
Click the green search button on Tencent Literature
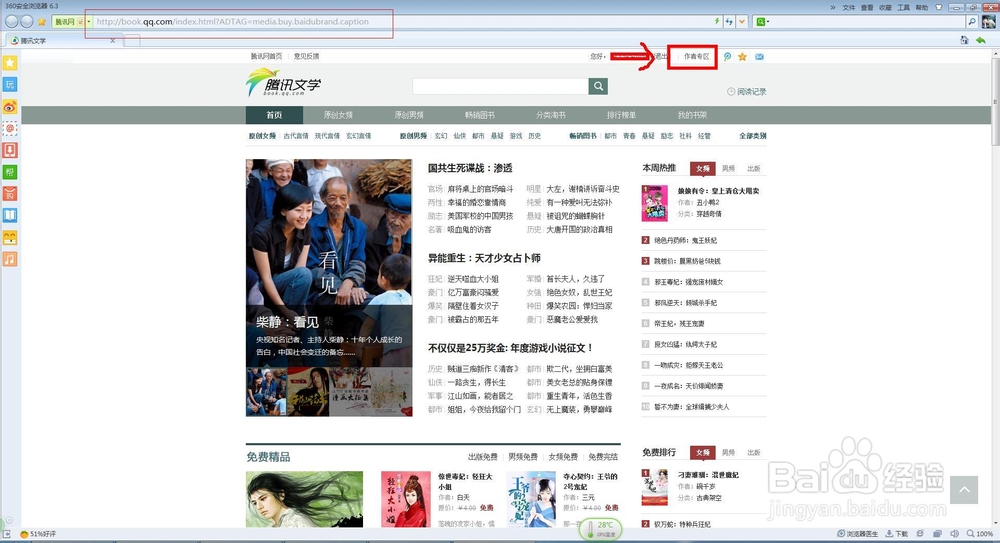[x=598, y=86]
